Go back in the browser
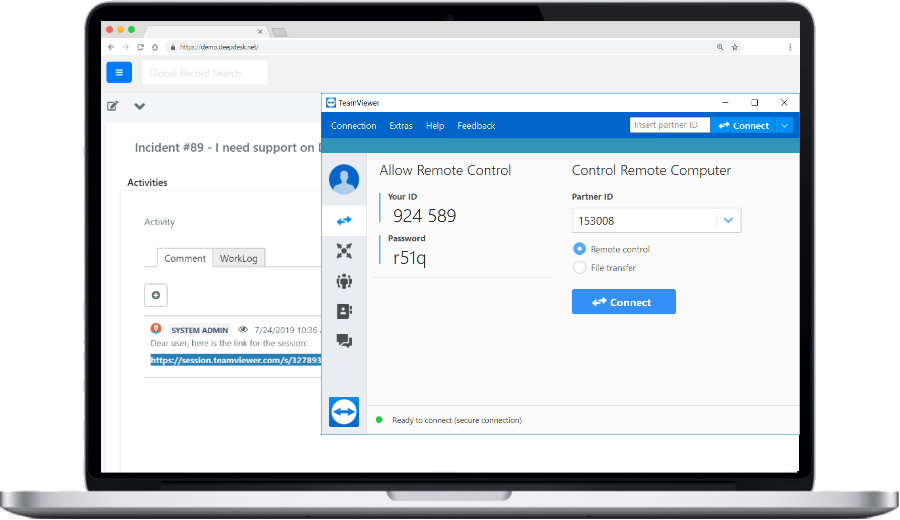This screenshot has height=520, width=900. pos(111,47)
